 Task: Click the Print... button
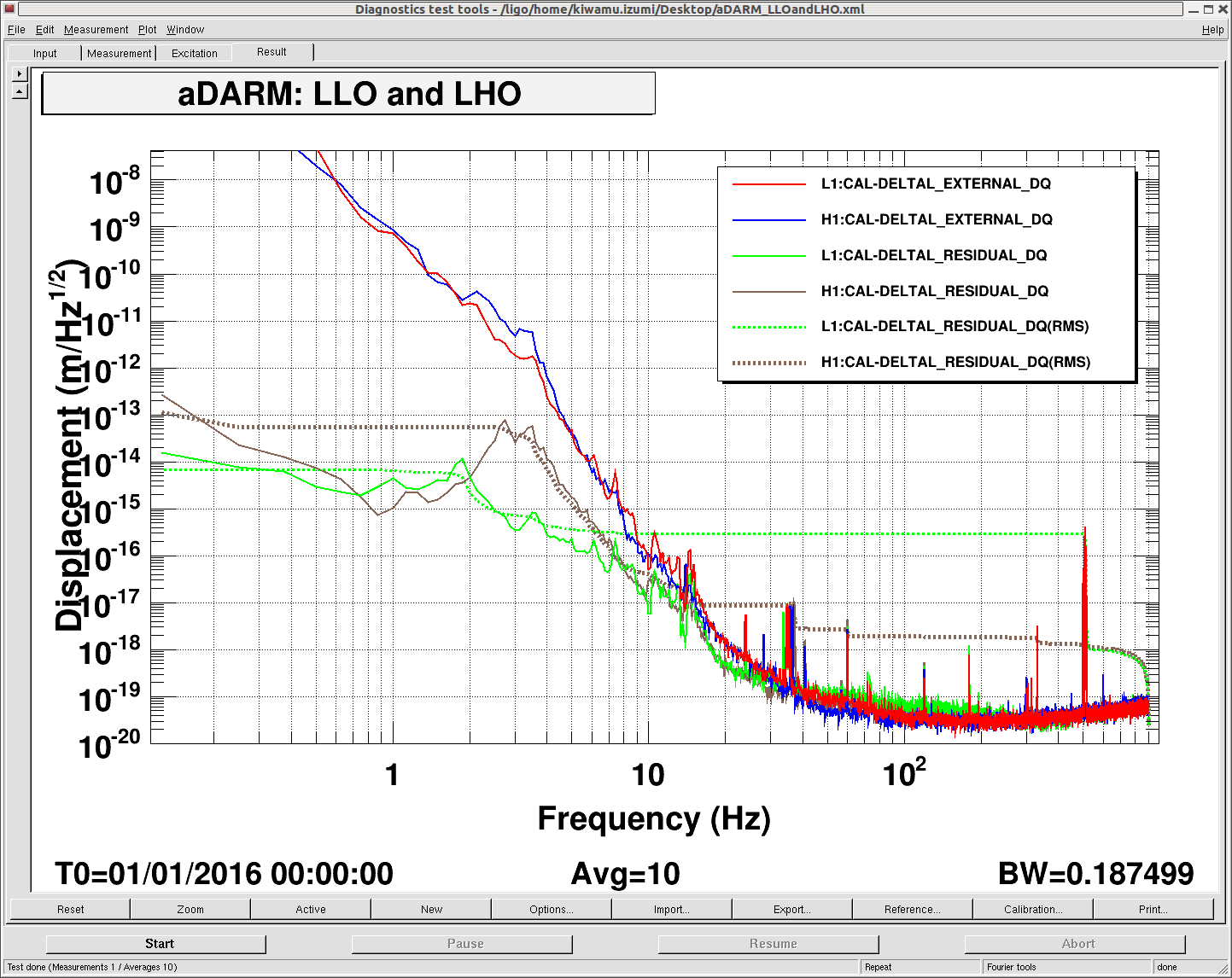tap(1153, 909)
